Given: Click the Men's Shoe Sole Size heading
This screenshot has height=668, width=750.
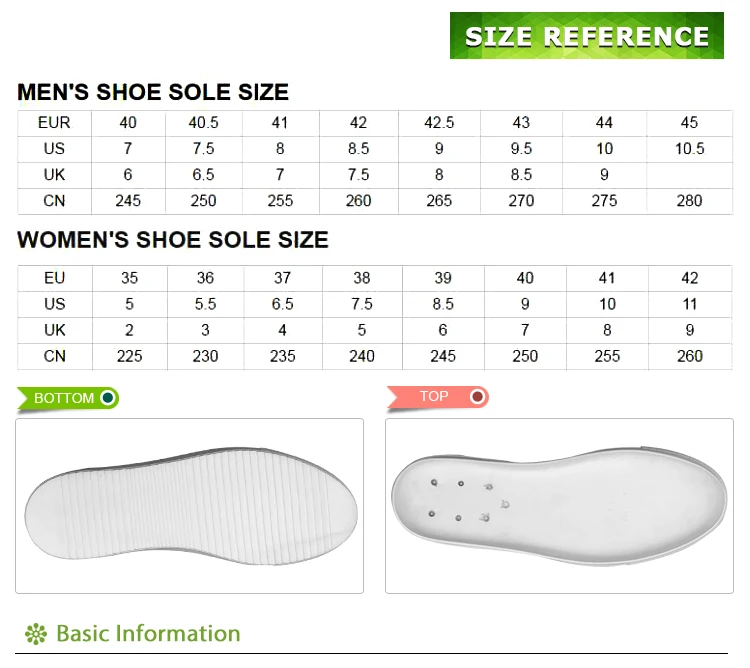Looking at the screenshot, I should [153, 93].
